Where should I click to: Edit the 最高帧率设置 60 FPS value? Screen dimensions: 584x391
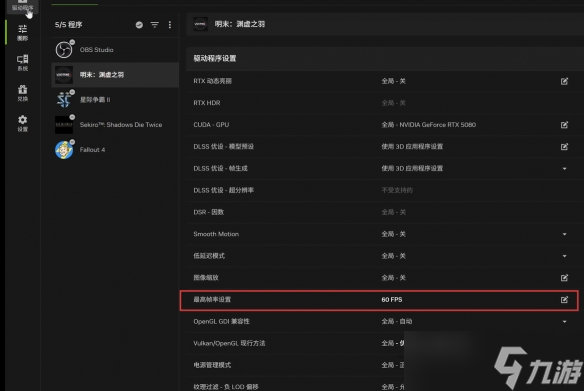point(564,300)
